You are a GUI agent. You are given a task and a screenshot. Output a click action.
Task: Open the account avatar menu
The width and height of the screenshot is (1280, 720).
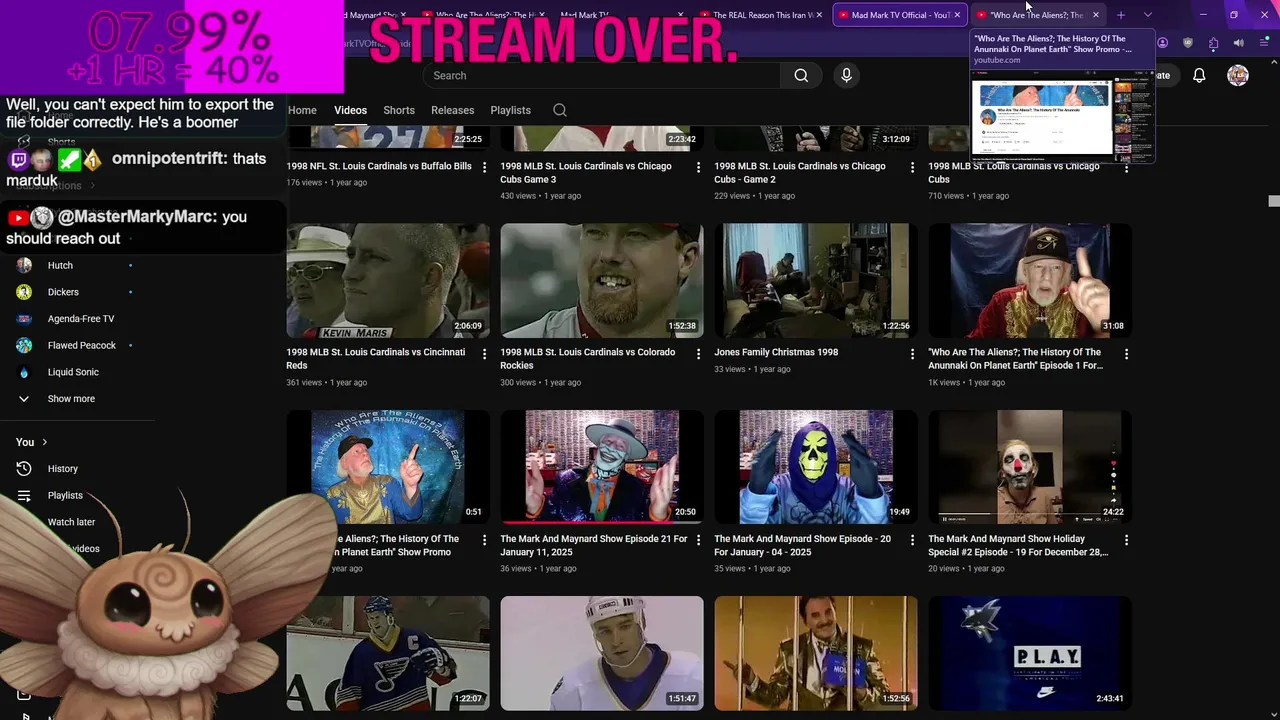click(1238, 75)
